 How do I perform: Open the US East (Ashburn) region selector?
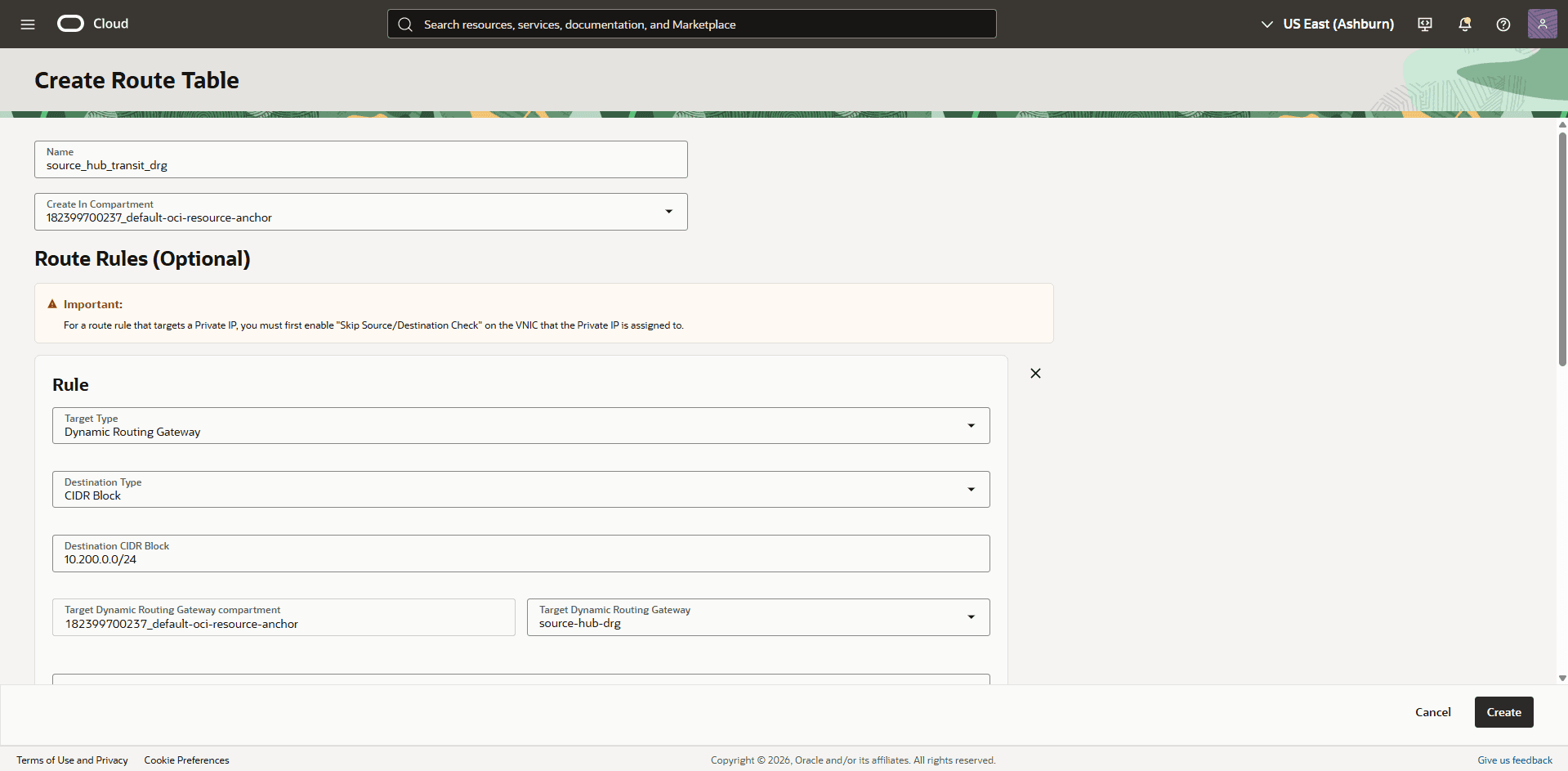[1328, 25]
